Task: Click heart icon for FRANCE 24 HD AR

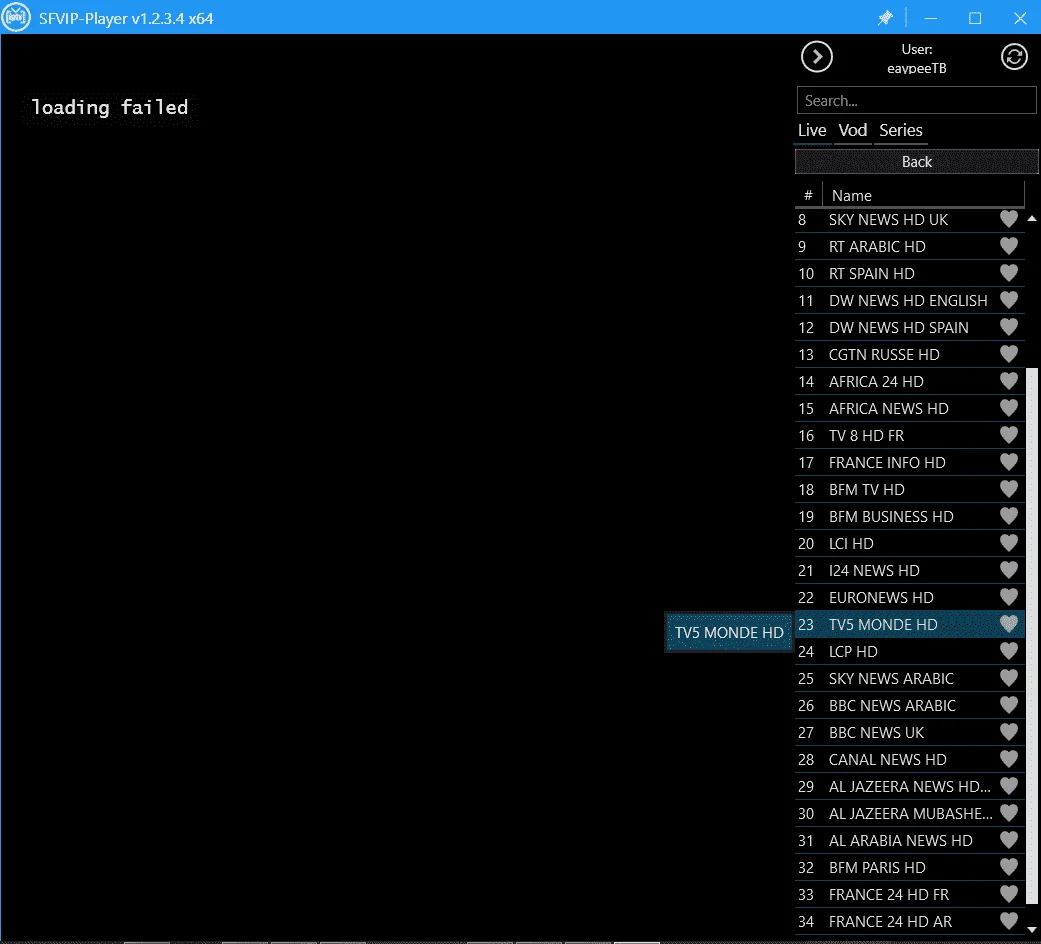Action: pyautogui.click(x=1008, y=921)
